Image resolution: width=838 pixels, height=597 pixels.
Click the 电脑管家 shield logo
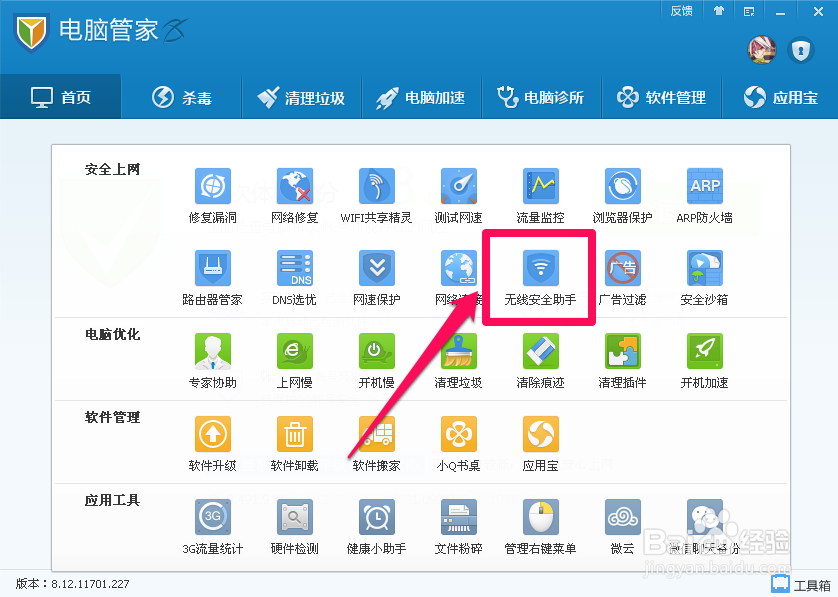tap(32, 32)
